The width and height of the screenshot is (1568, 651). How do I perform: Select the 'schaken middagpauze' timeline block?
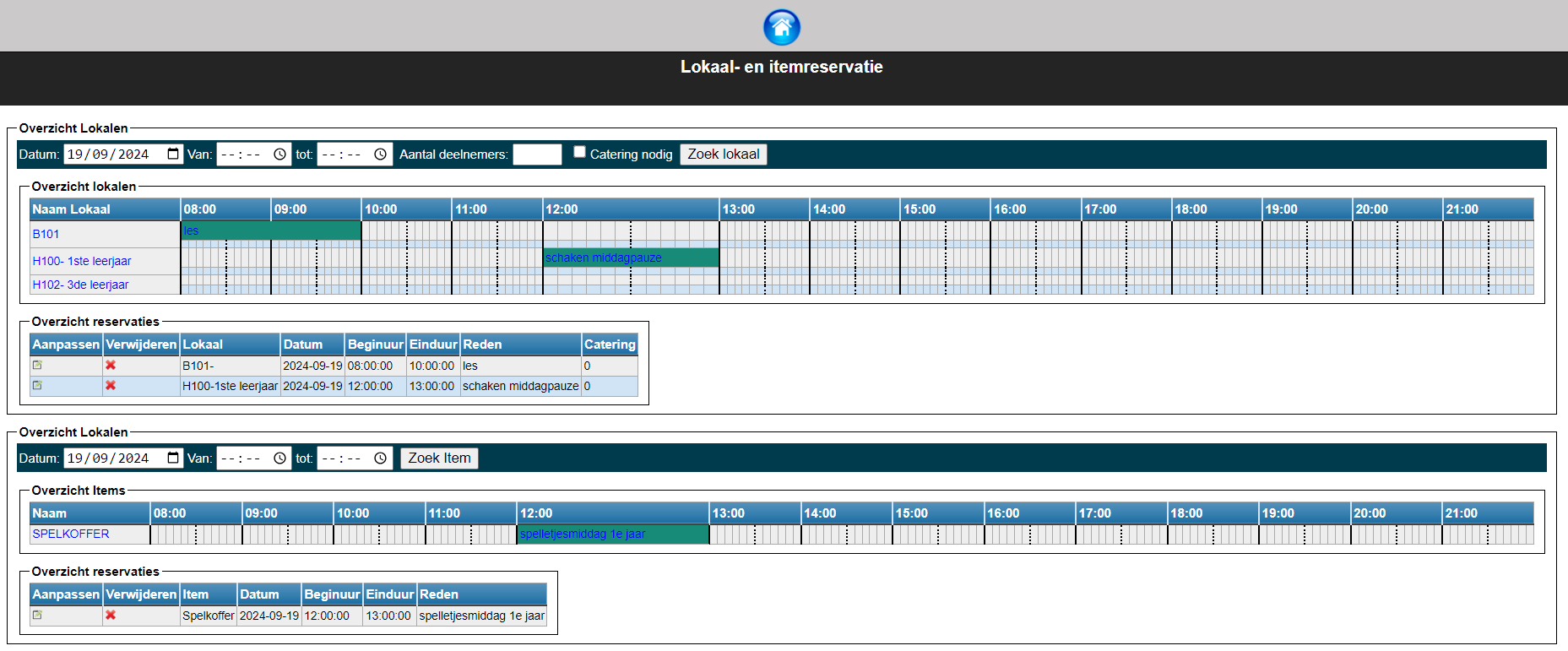tap(631, 258)
